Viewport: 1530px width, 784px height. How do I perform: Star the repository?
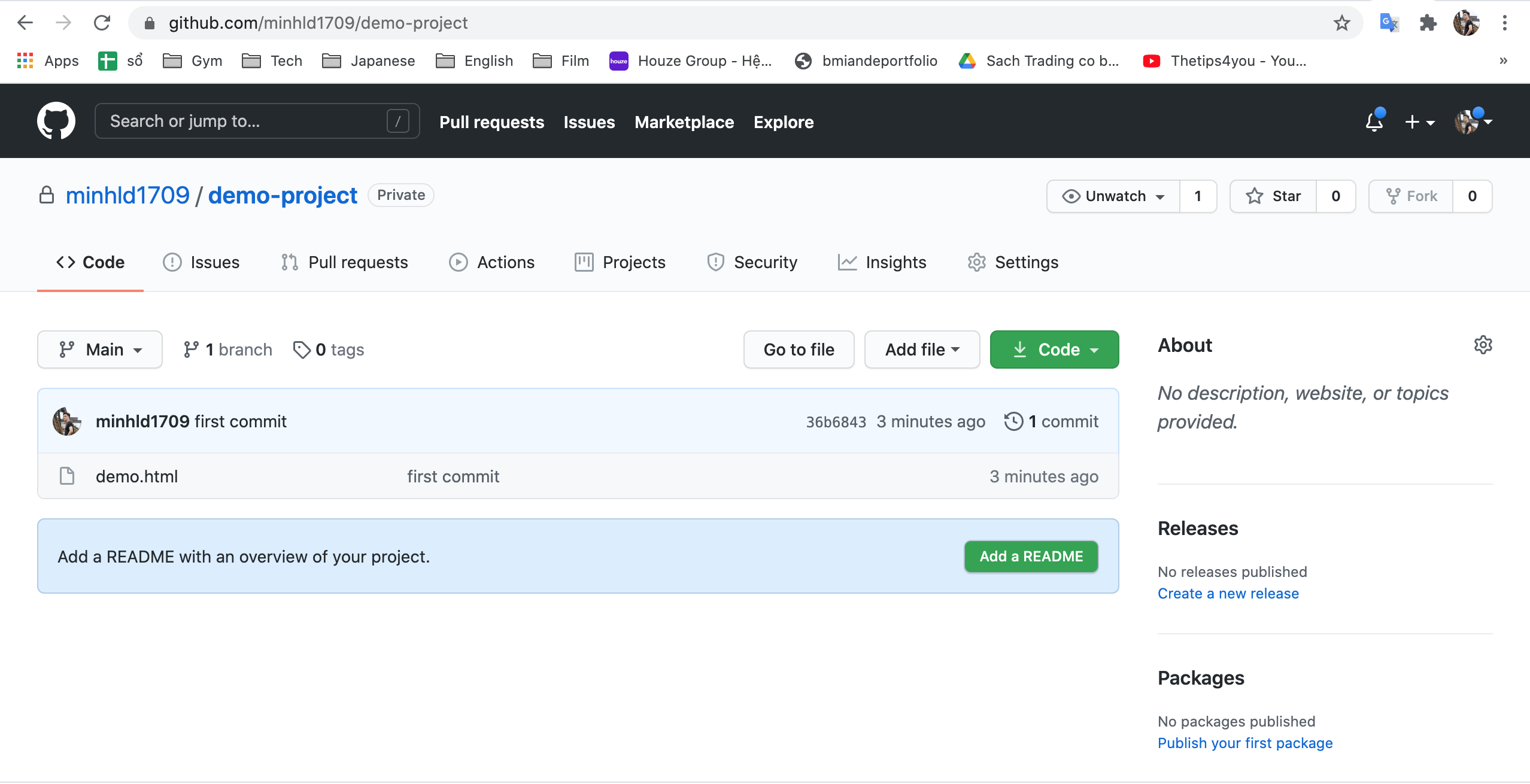pyautogui.click(x=1273, y=196)
